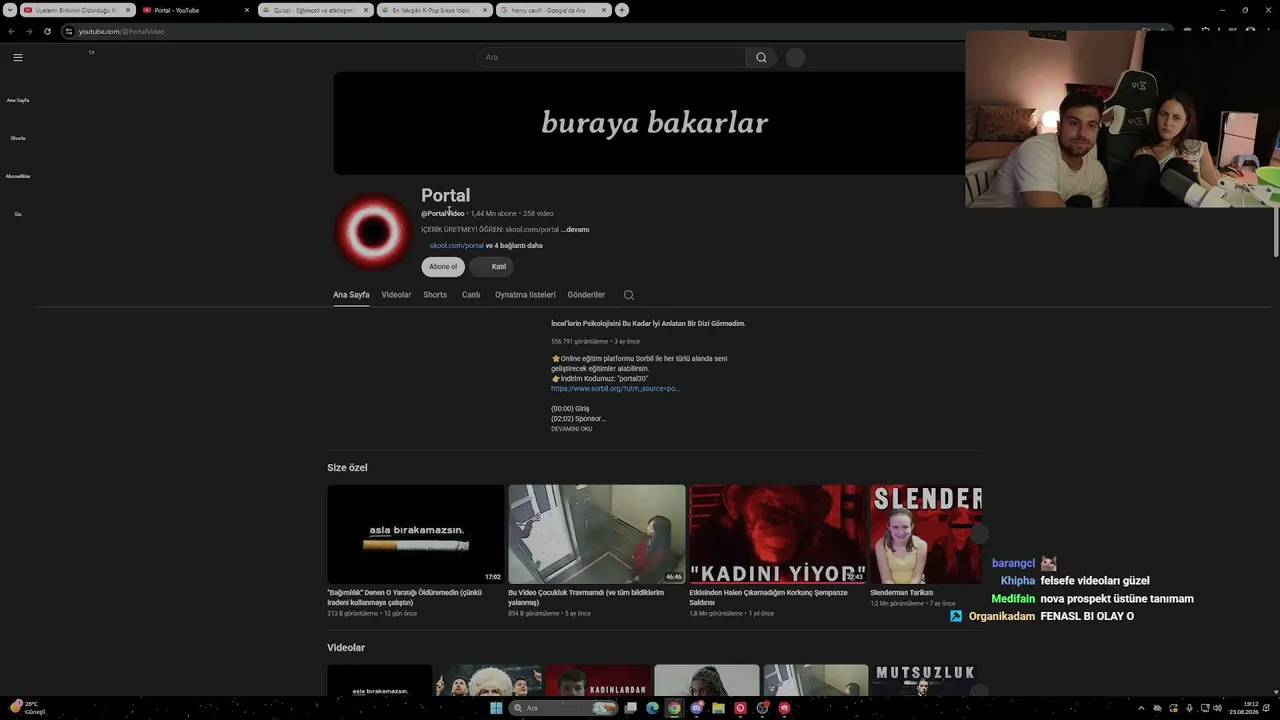Switch to henry cavill Google tab

(x=554, y=10)
